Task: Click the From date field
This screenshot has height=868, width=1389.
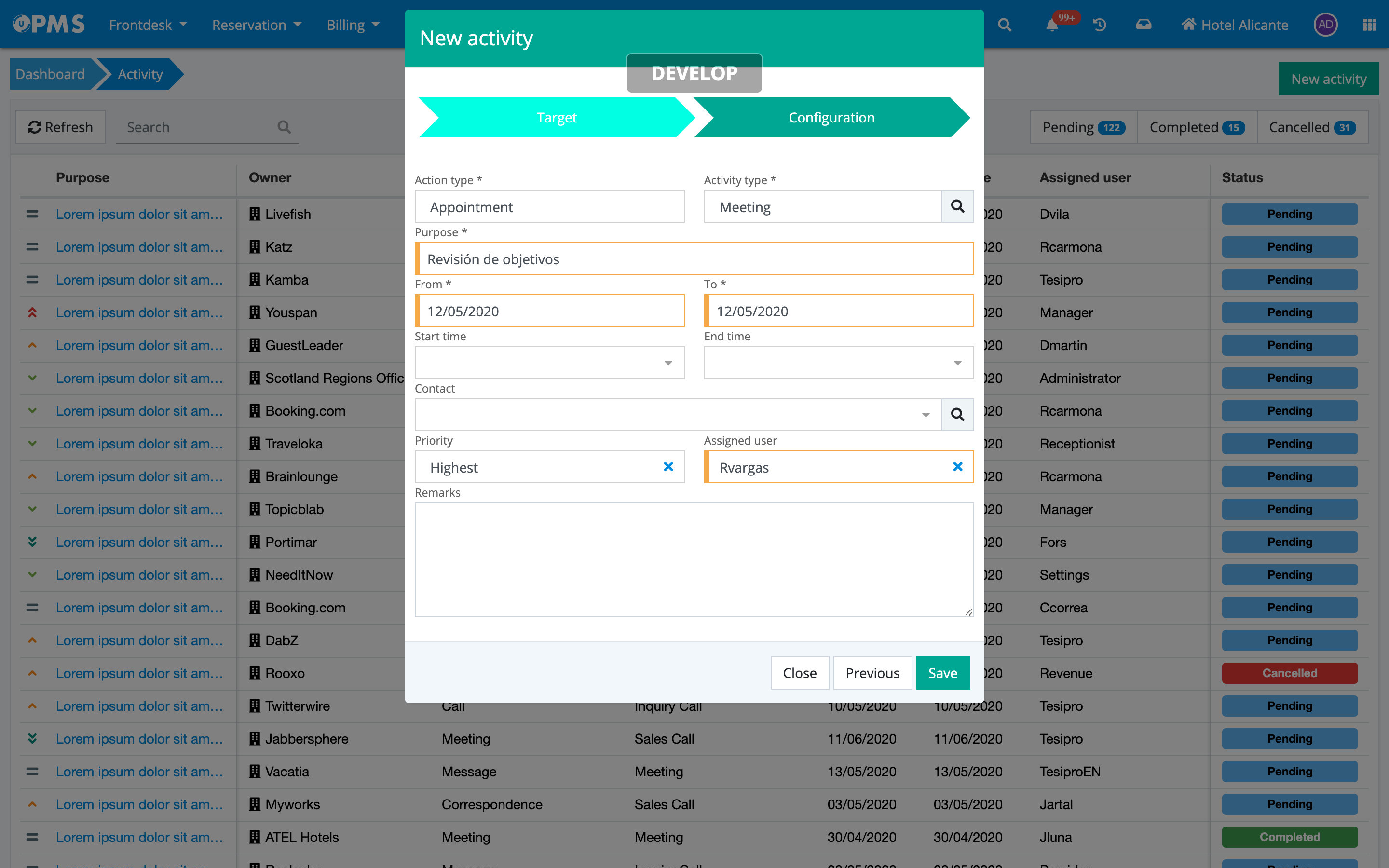Action: coord(550,311)
